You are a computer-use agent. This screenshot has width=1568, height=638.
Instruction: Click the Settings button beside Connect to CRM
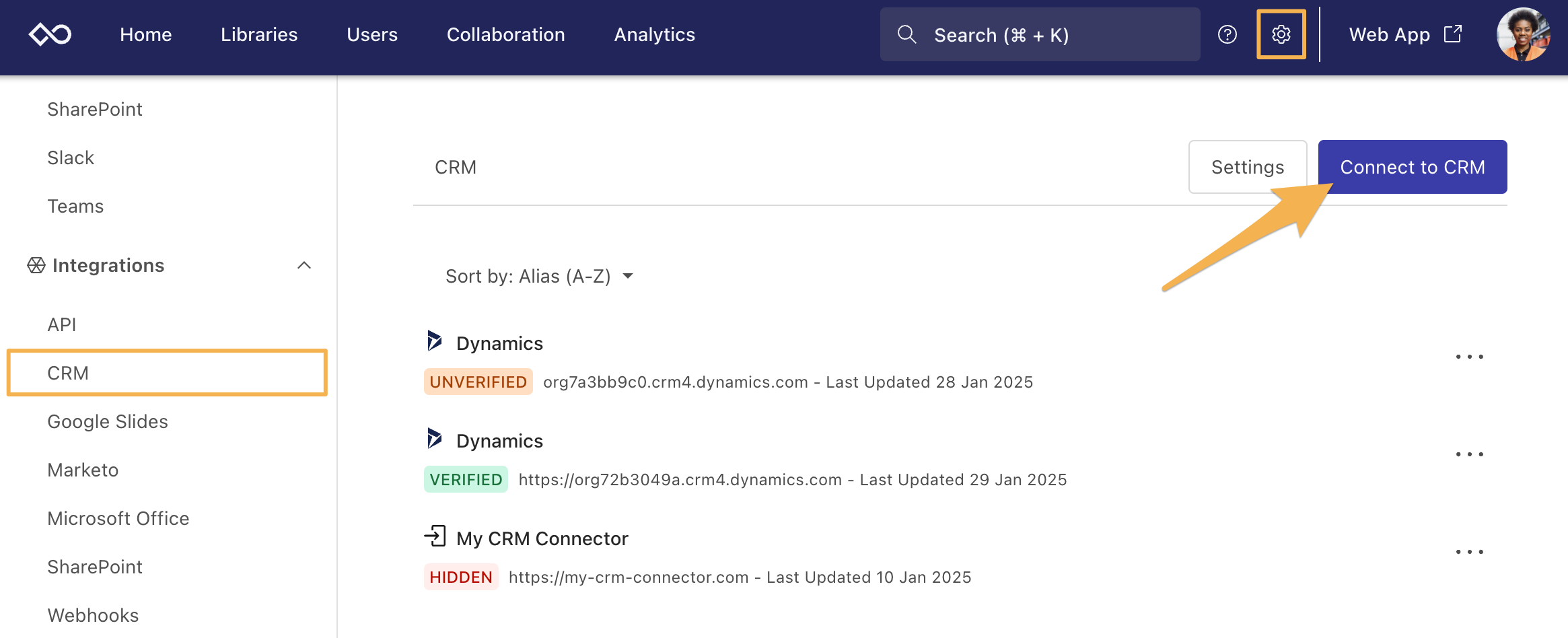coord(1248,167)
